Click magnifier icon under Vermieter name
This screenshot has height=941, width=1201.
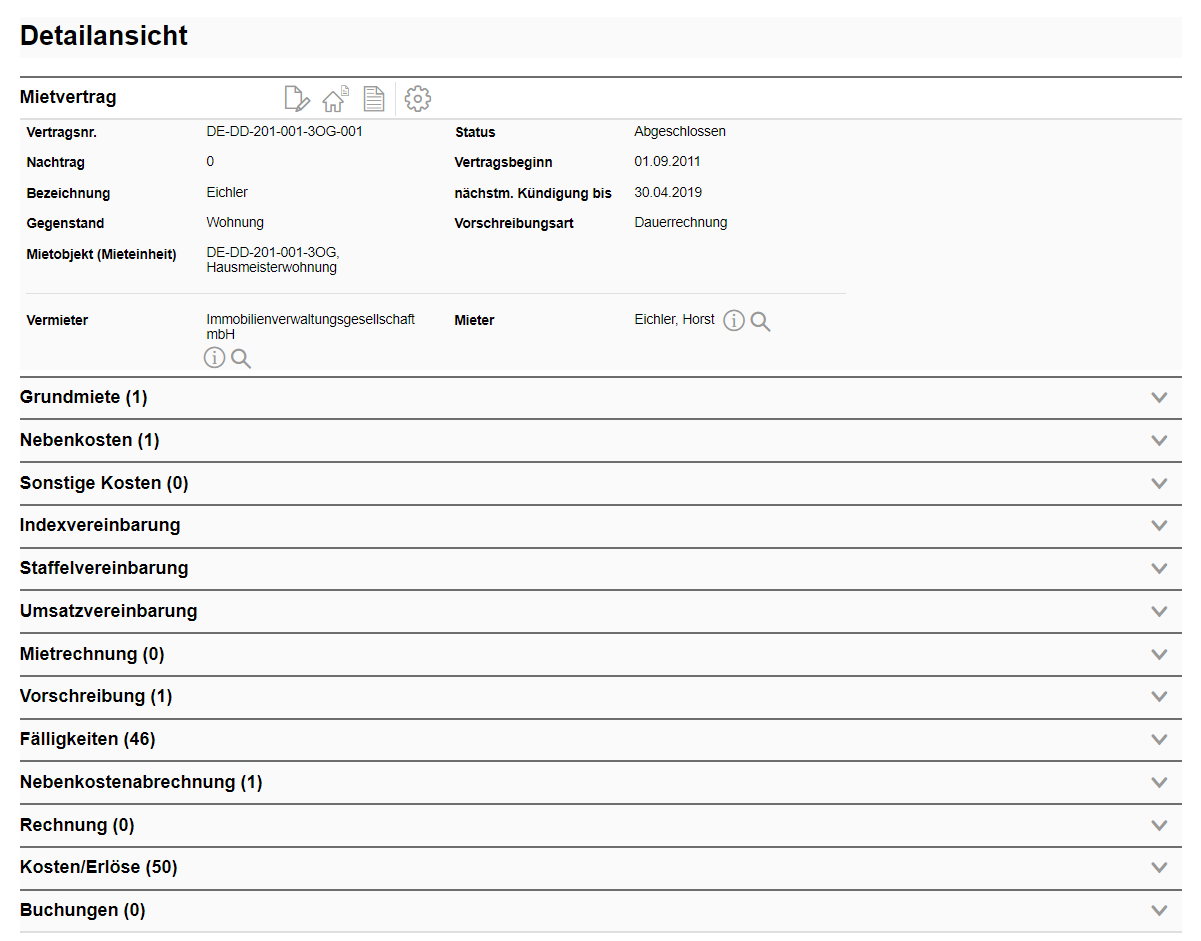(241, 358)
